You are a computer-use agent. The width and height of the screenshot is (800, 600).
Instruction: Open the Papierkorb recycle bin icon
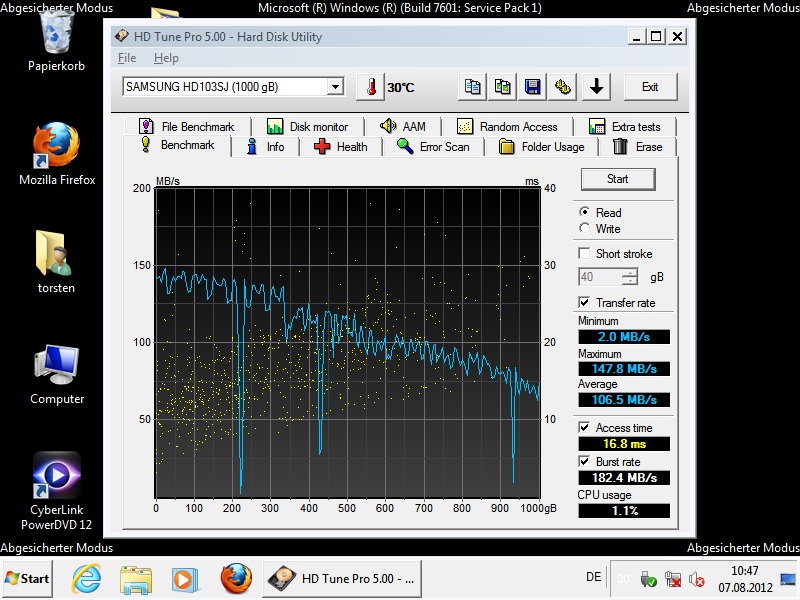[x=56, y=42]
